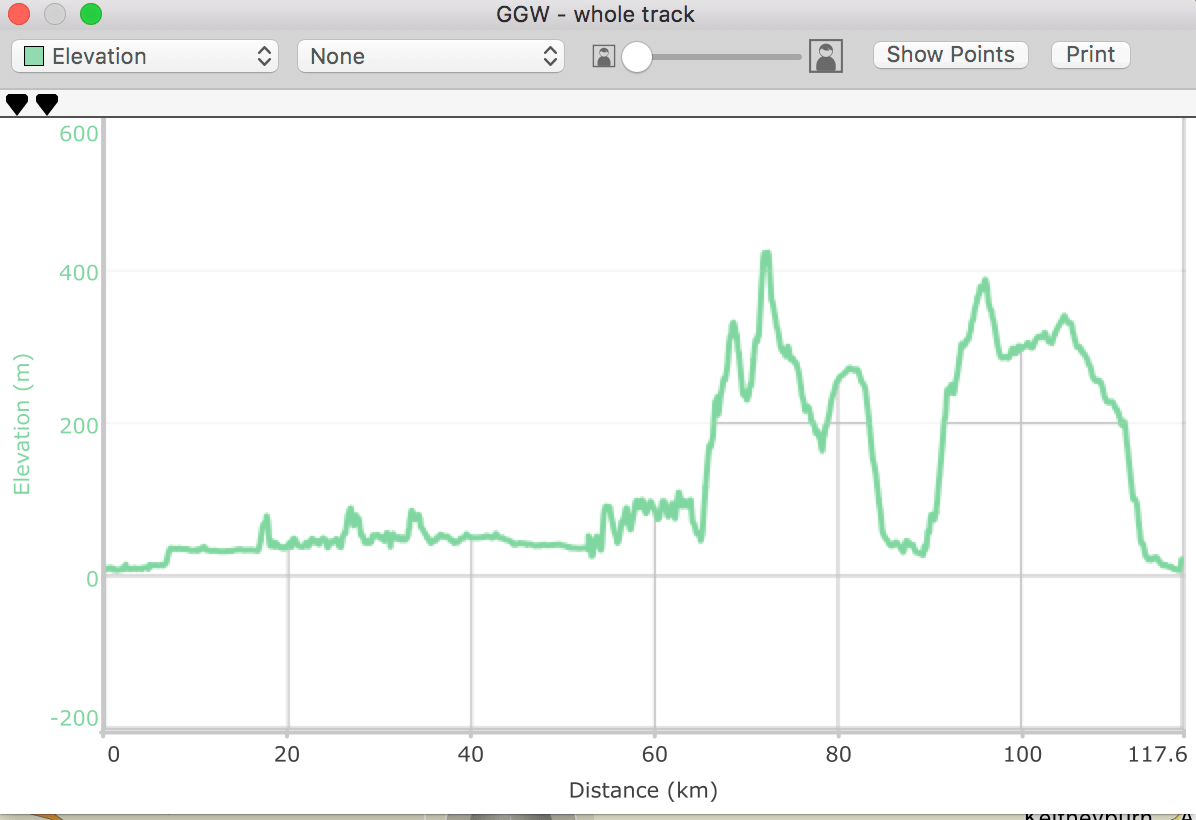Minimize the window with the yellow button
The height and width of the screenshot is (820, 1196).
tap(55, 14)
